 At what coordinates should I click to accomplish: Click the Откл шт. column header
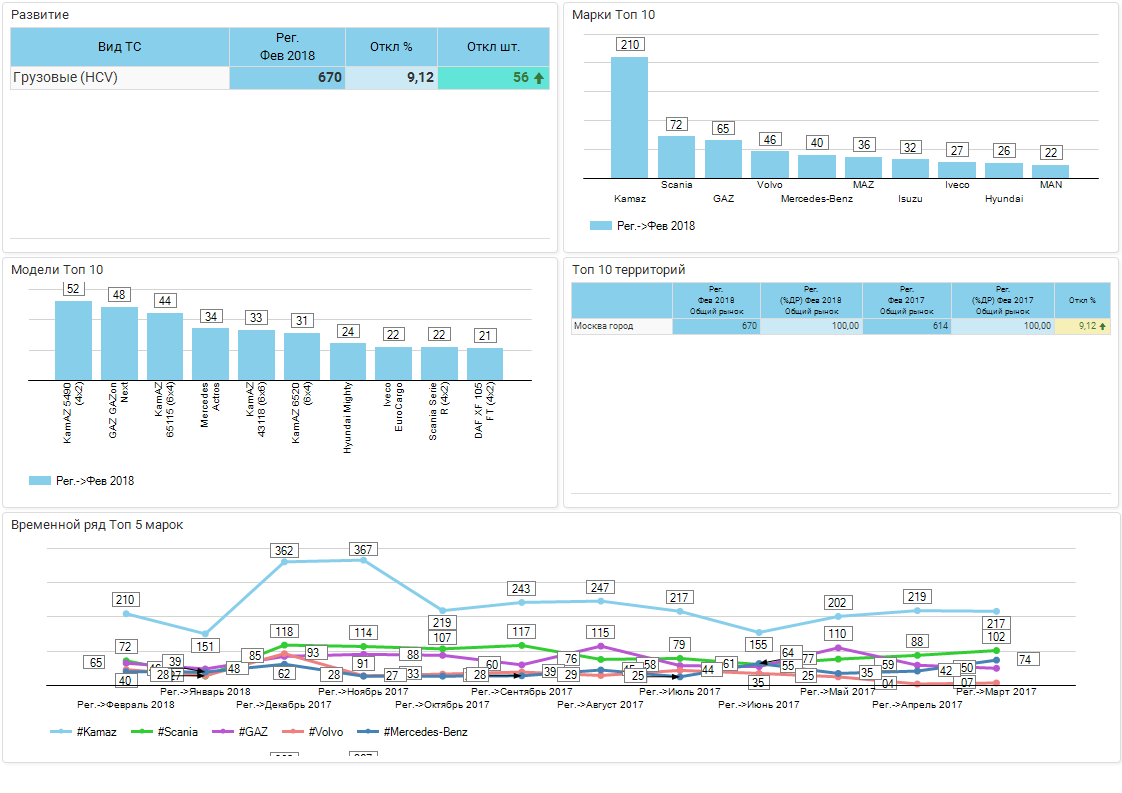coord(493,47)
